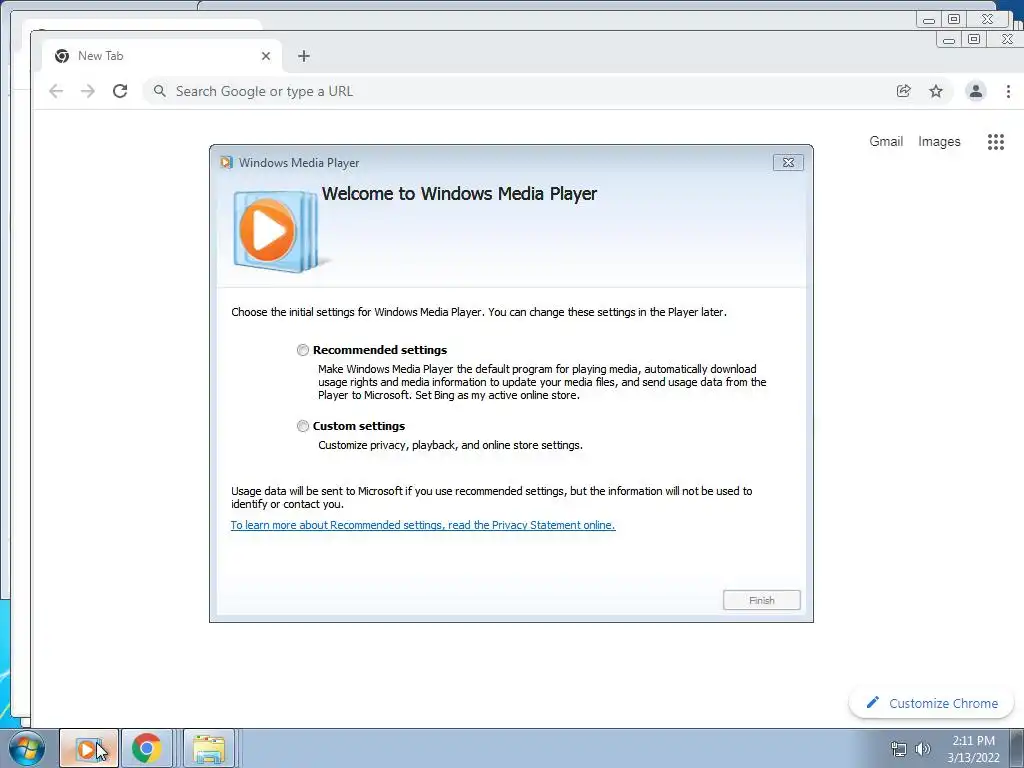Open the Windows Start menu
The height and width of the screenshot is (768, 1024).
coord(27,748)
